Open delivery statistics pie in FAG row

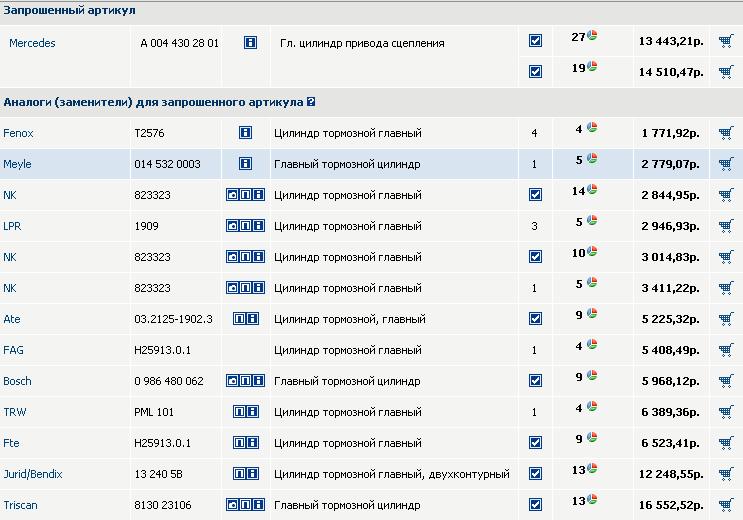pyautogui.click(x=592, y=344)
